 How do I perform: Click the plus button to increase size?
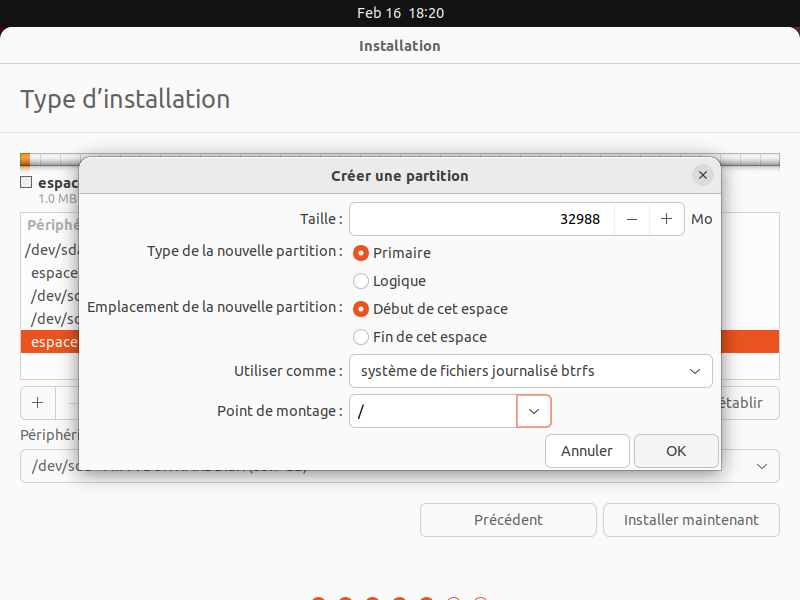[x=666, y=219]
